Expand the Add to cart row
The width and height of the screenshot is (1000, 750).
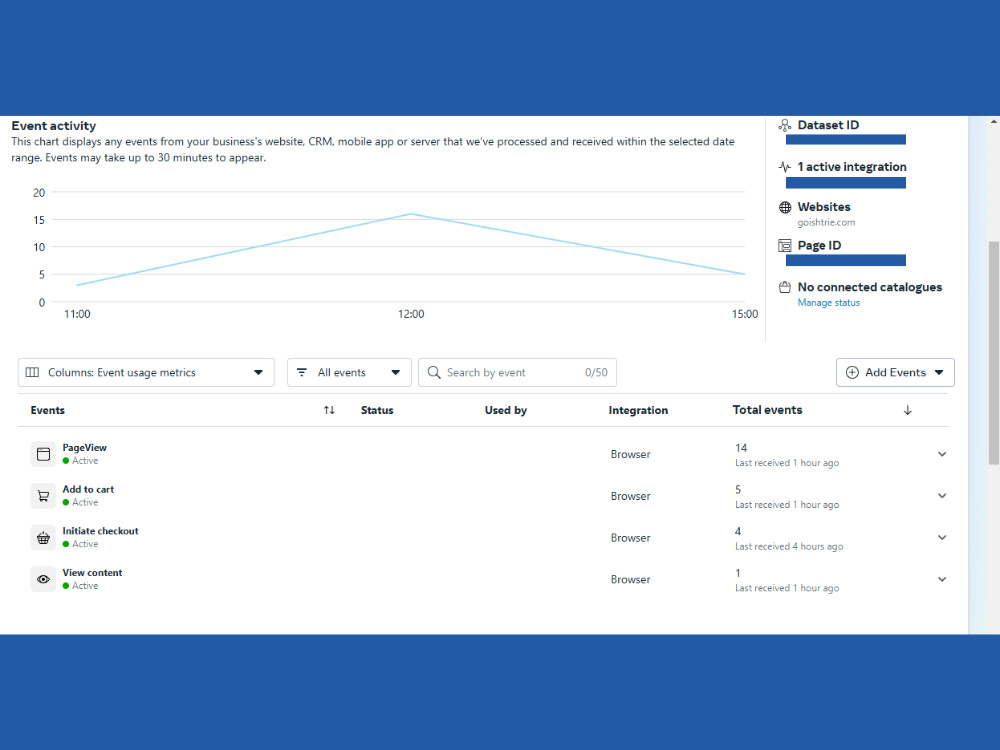click(x=942, y=496)
